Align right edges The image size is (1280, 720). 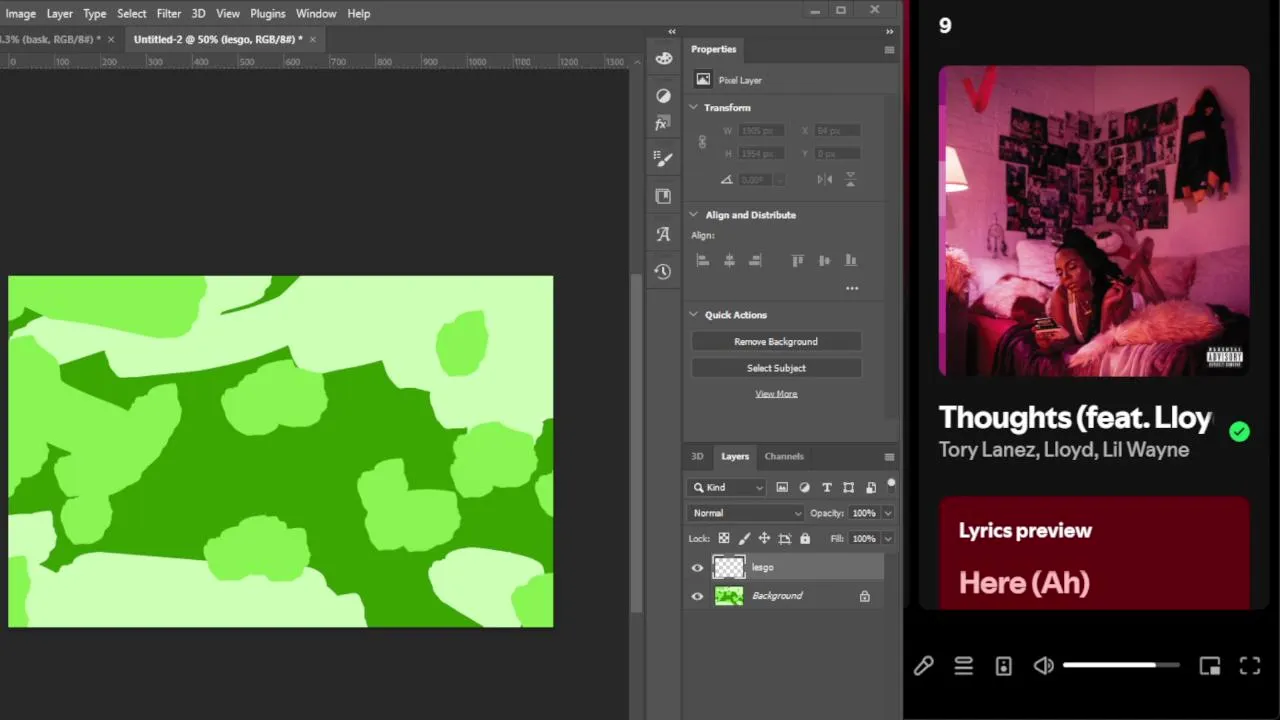[755, 260]
